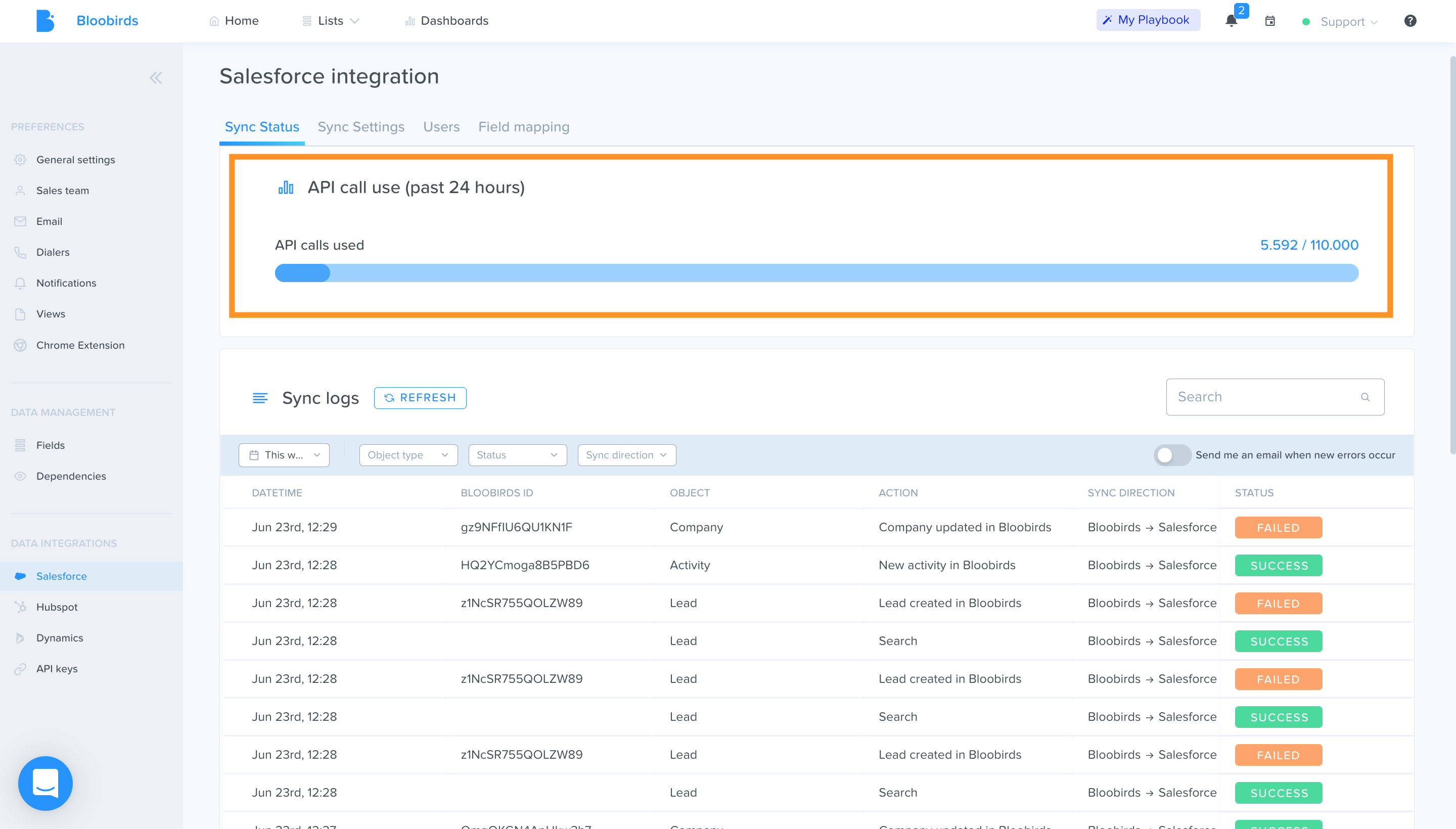Image resolution: width=1456 pixels, height=829 pixels.
Task: Click the 5.592 / 110.000 usage value
Action: click(1309, 245)
